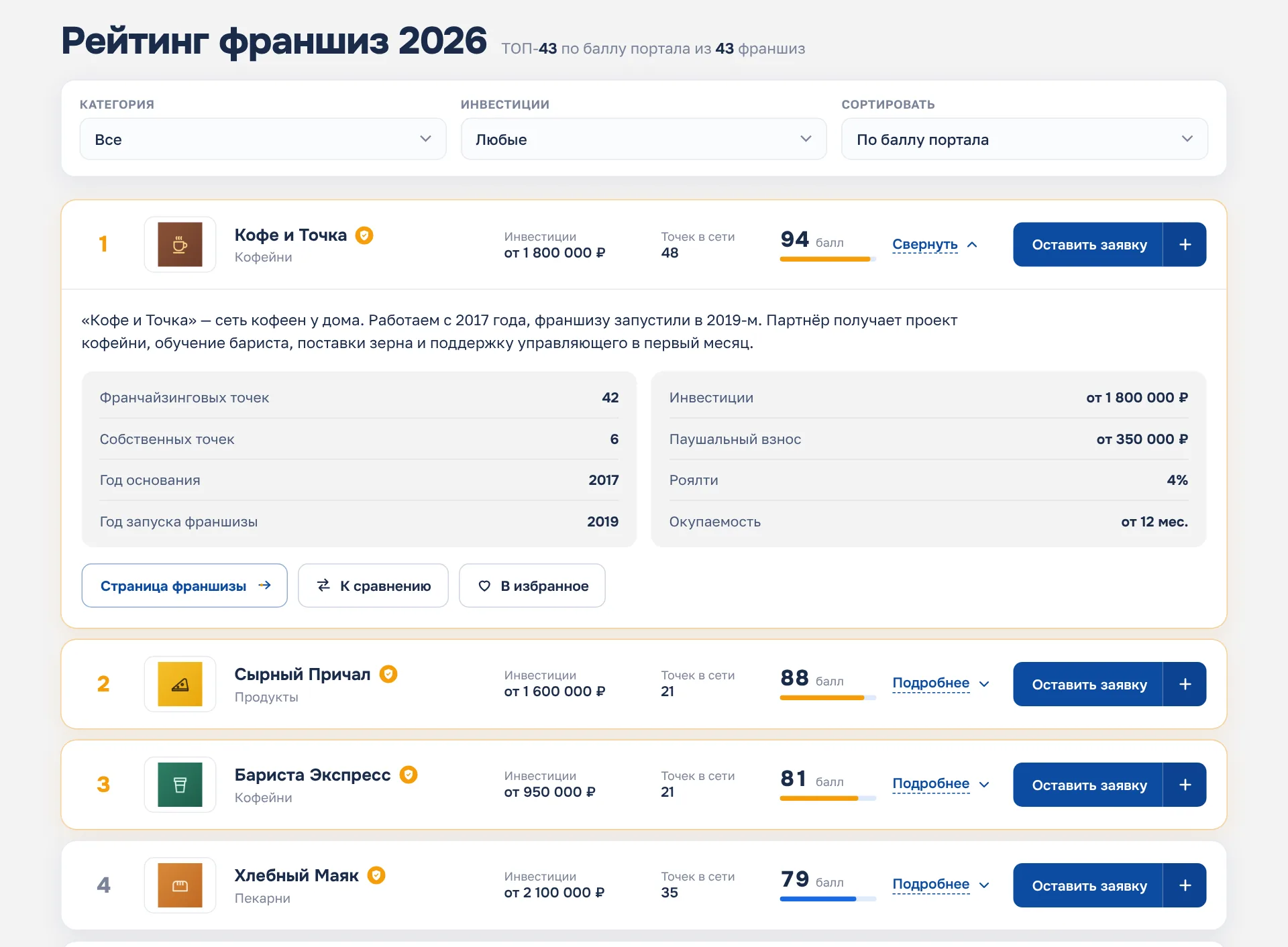This screenshot has width=1288, height=947.
Task: Click verified badge next to Бариста Экспресс
Action: pyautogui.click(x=409, y=775)
